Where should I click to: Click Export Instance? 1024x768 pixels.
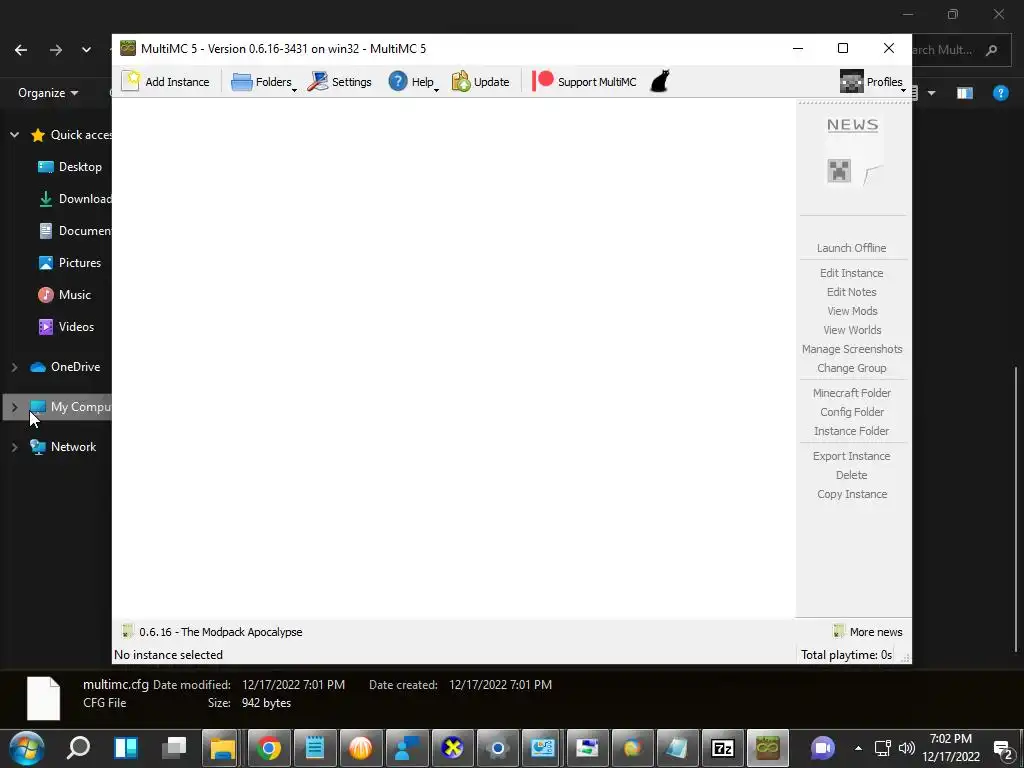pos(851,456)
